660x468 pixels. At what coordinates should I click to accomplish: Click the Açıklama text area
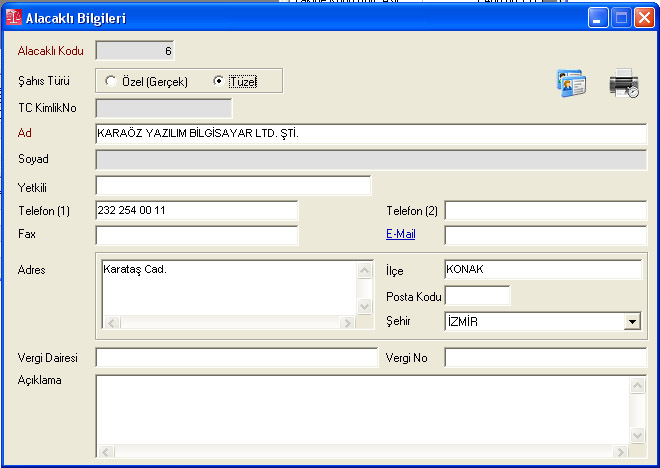click(x=363, y=411)
